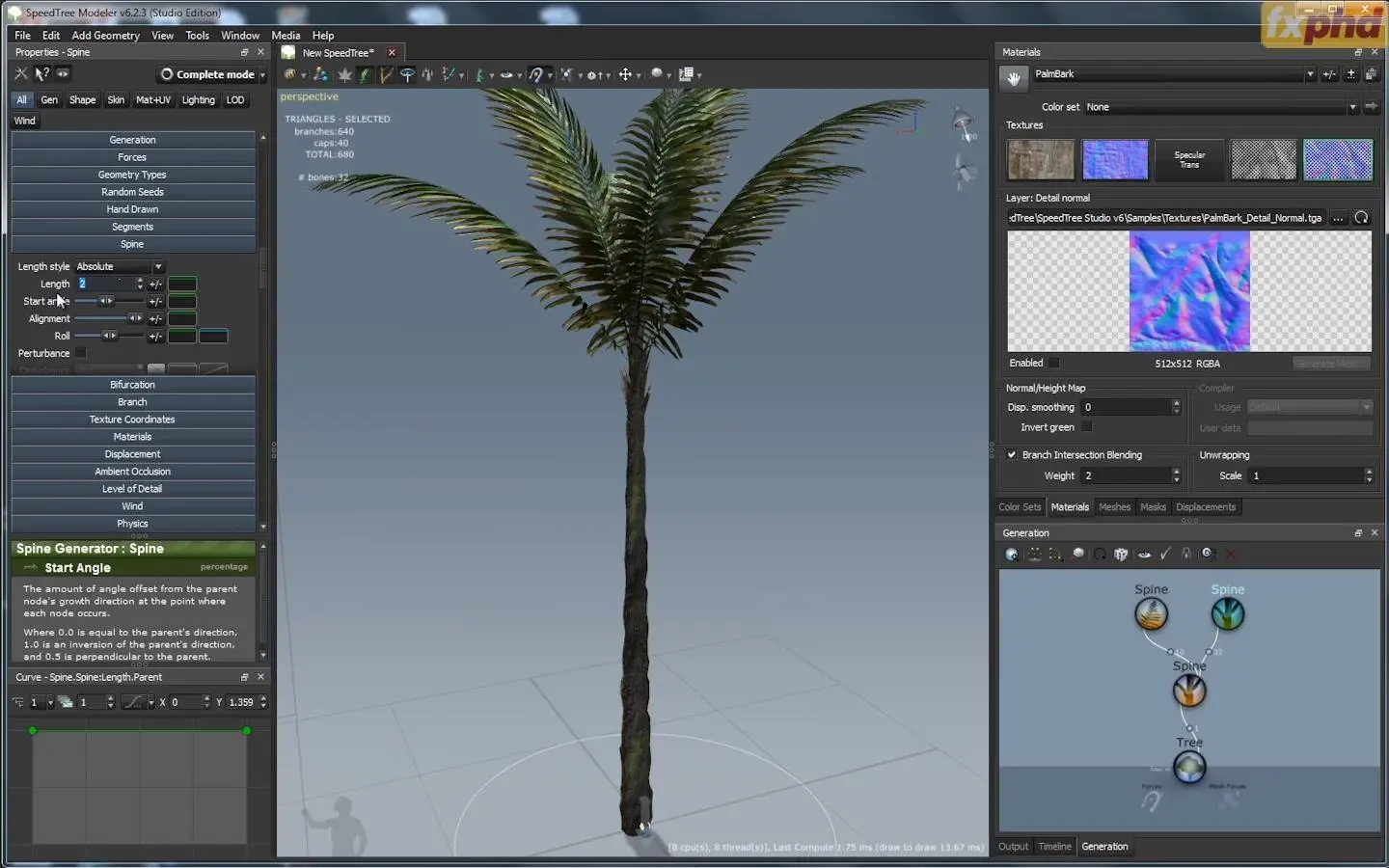Viewport: 1389px width, 868px height.
Task: Click the Lighting properties filter button
Action: (198, 100)
